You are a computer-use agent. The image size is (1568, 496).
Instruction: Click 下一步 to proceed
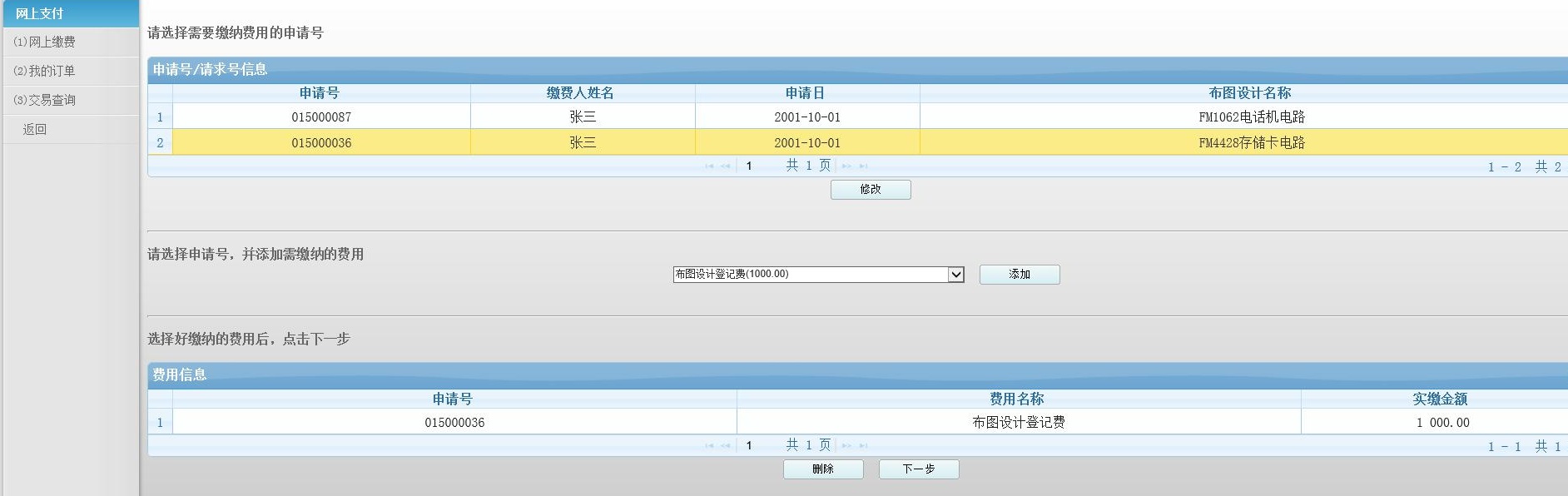point(919,469)
